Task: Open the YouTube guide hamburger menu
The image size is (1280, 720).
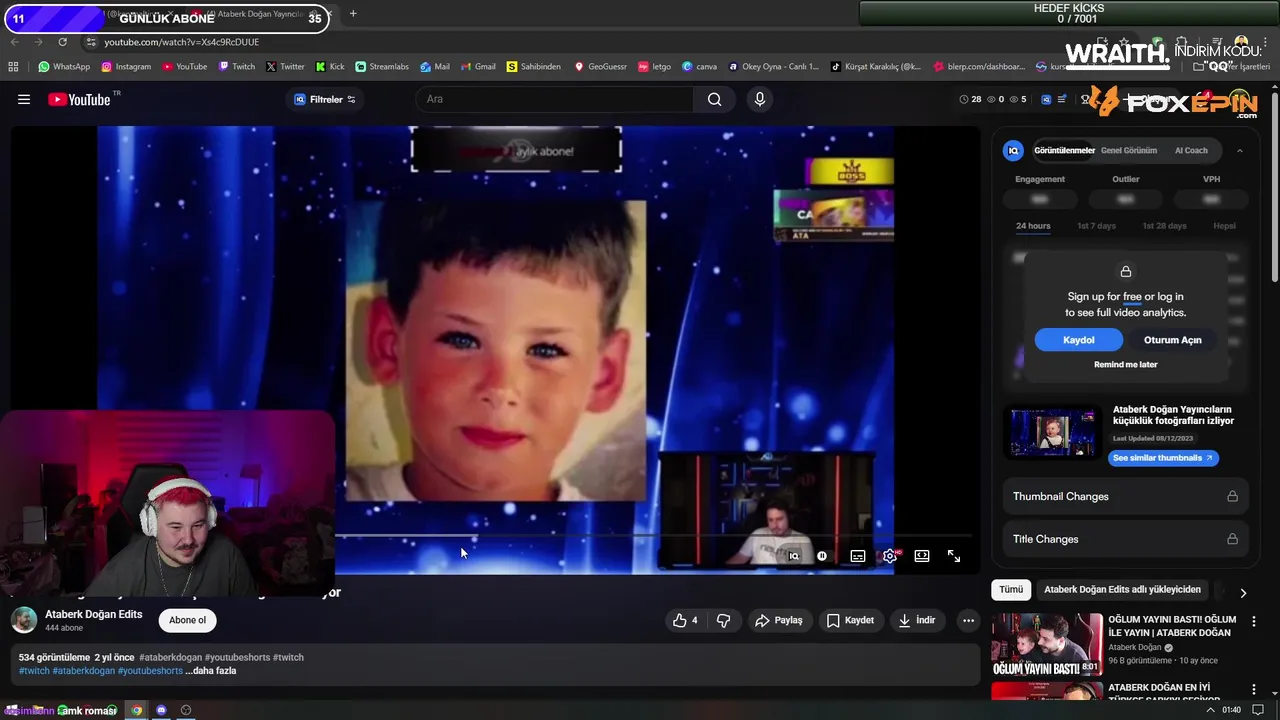Action: pos(24,99)
